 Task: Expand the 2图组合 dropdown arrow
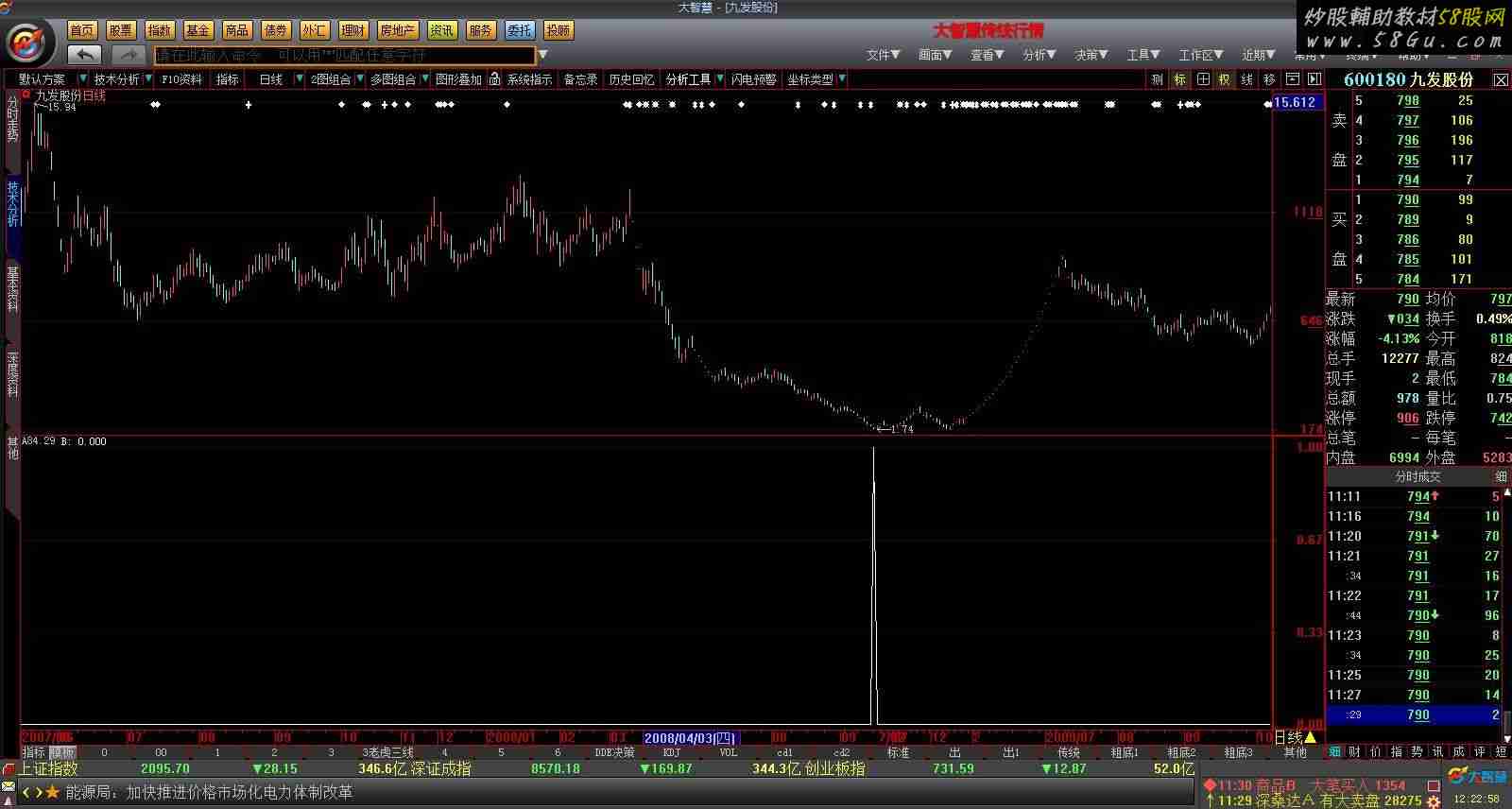(360, 79)
